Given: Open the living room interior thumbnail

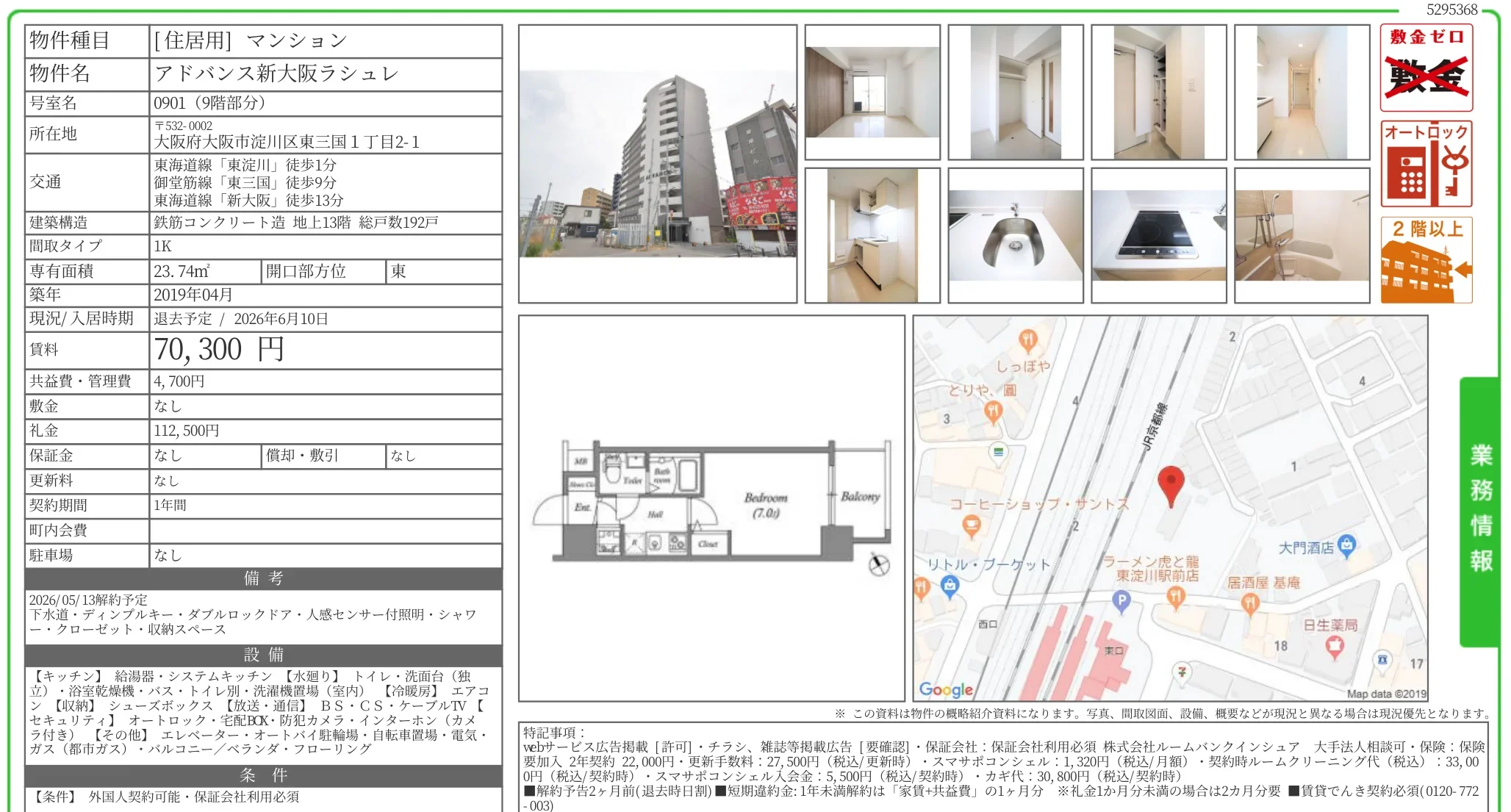Looking at the screenshot, I should click(x=872, y=93).
